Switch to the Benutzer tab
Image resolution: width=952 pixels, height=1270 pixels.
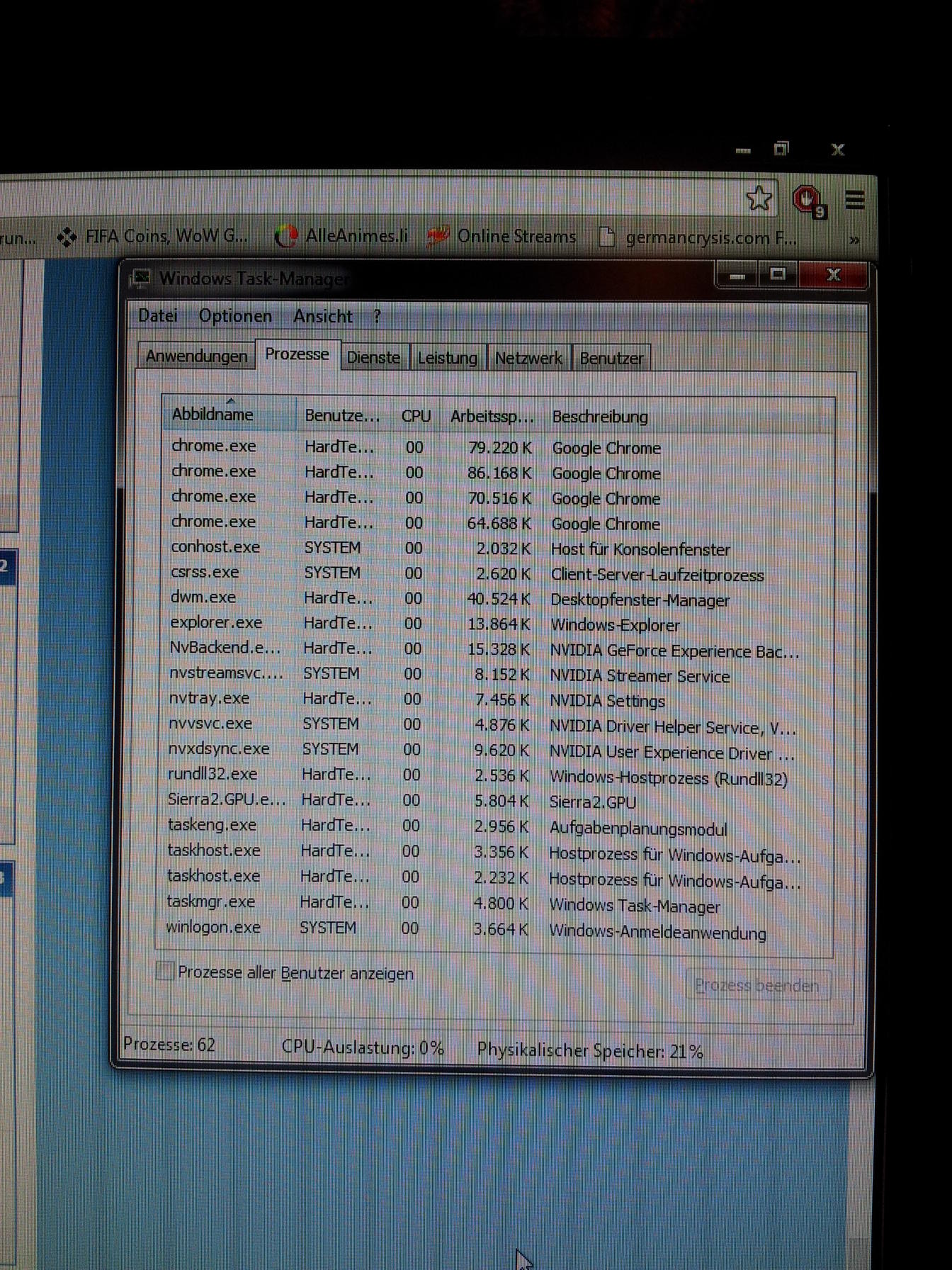pos(611,358)
